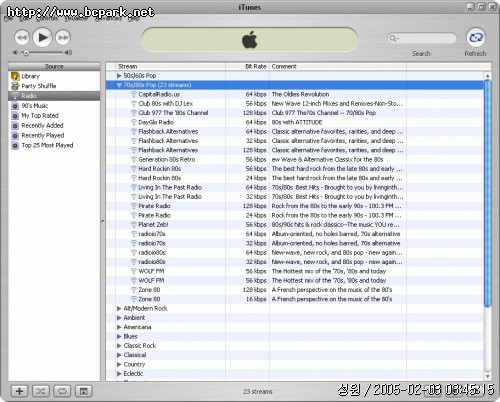Viewport: 500px width, 402px height.
Task: Expand the Country category
Action: pos(119,364)
